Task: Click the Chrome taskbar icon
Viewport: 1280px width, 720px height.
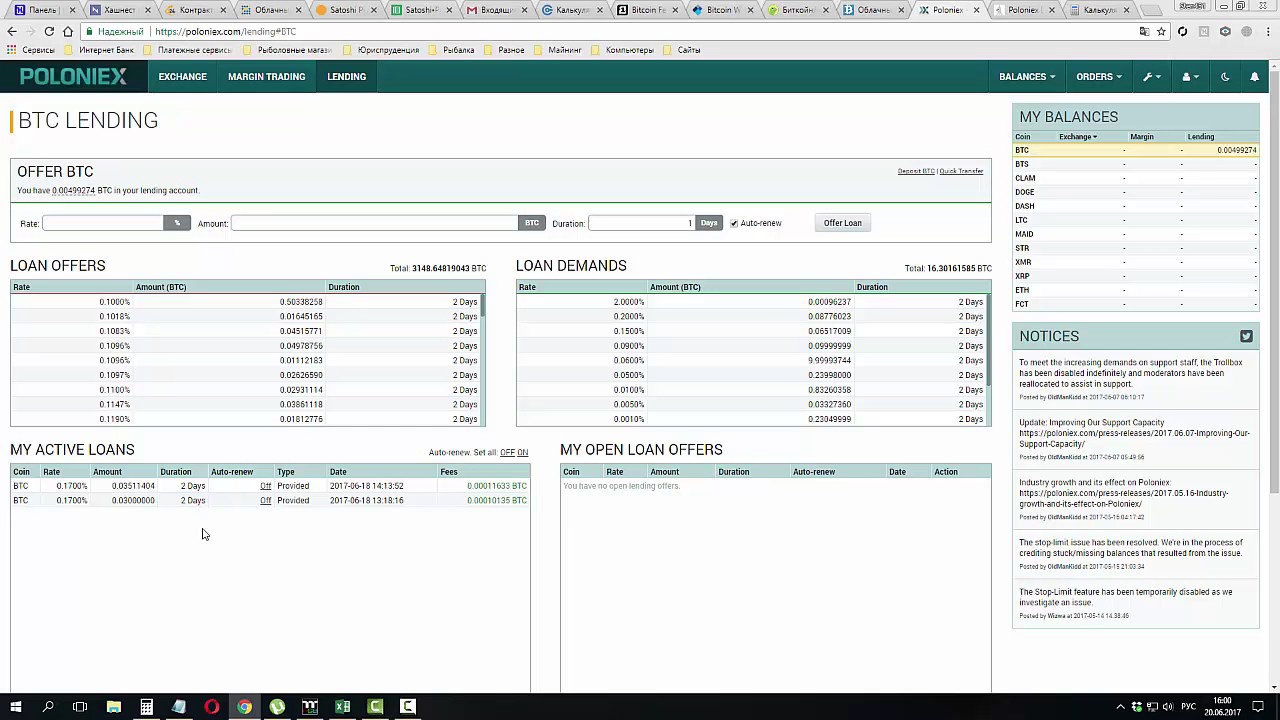Action: click(x=244, y=707)
